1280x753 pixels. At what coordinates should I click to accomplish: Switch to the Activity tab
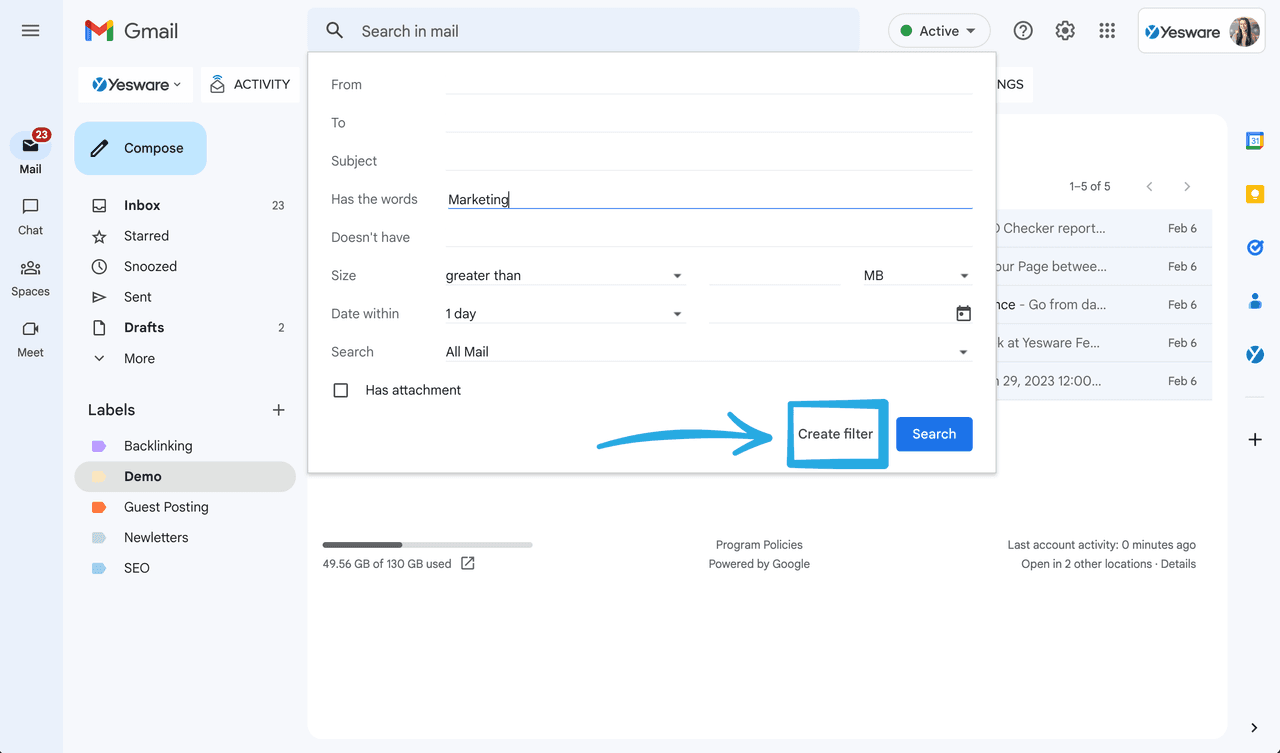(250, 84)
